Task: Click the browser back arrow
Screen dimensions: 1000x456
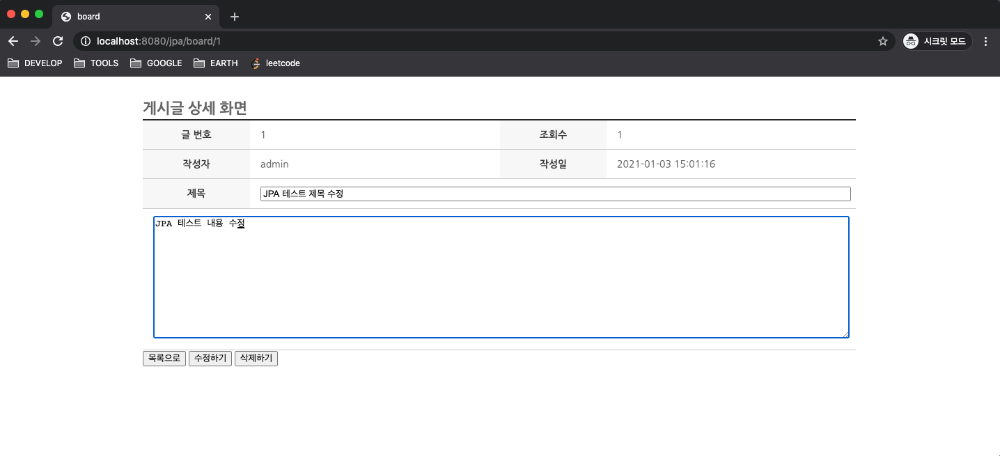Action: [x=13, y=41]
